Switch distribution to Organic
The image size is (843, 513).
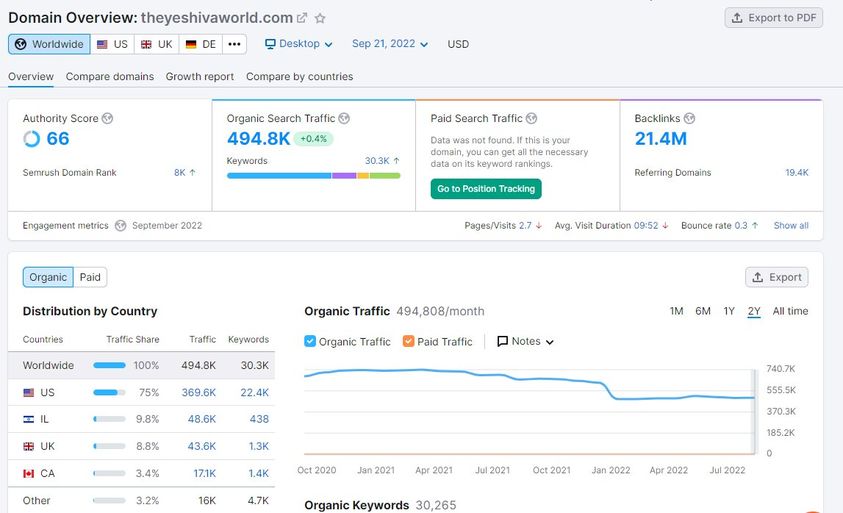tap(48, 277)
